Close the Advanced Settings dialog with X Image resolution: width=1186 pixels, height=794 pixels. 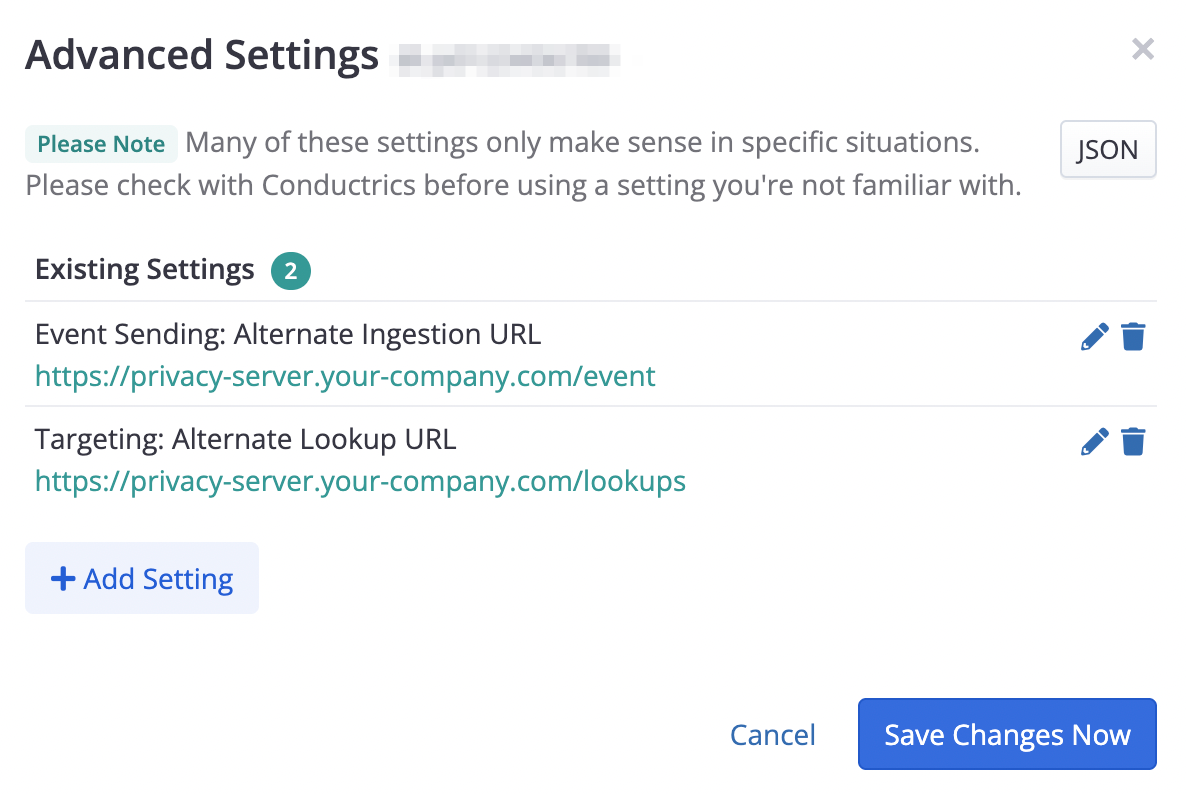[1143, 49]
